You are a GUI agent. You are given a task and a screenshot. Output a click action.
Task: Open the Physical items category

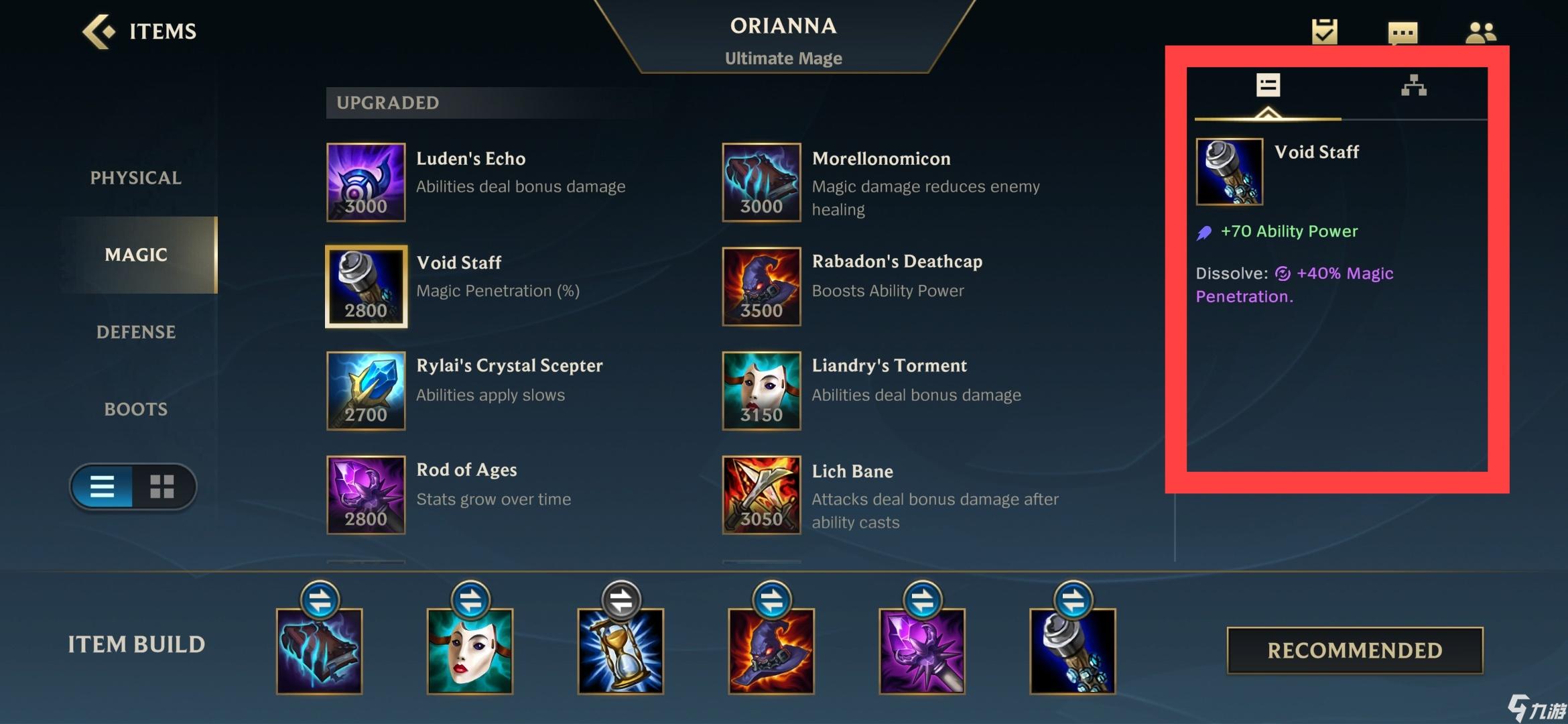[x=136, y=178]
